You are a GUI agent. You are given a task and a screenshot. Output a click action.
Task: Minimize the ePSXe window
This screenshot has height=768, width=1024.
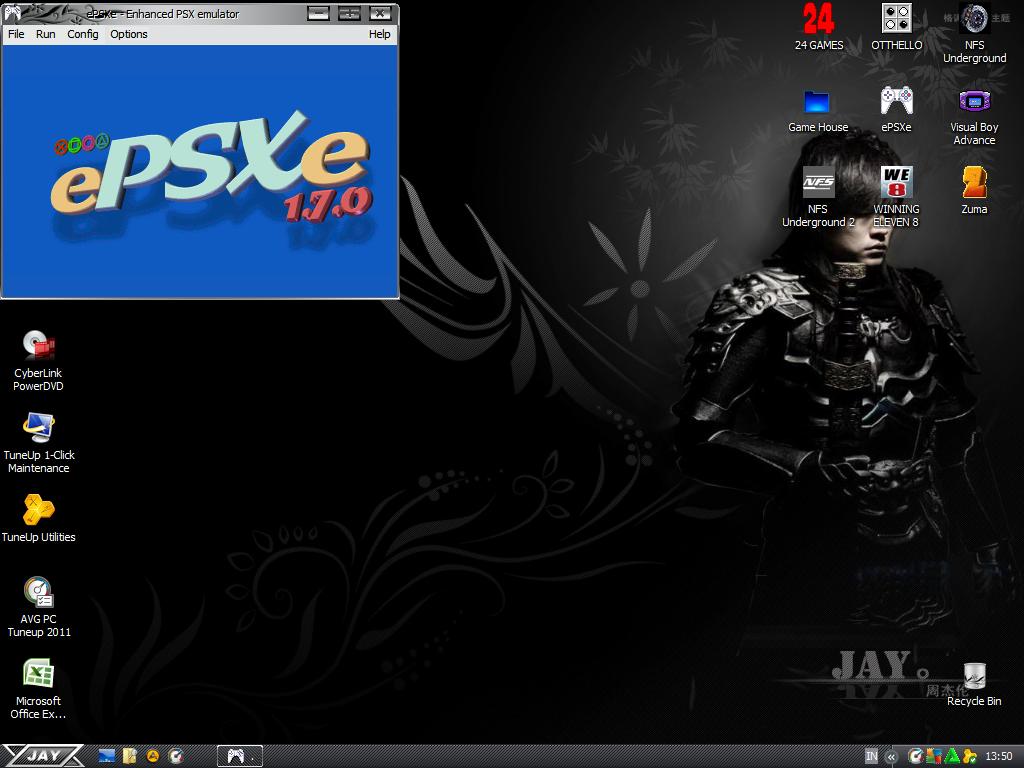[x=318, y=13]
